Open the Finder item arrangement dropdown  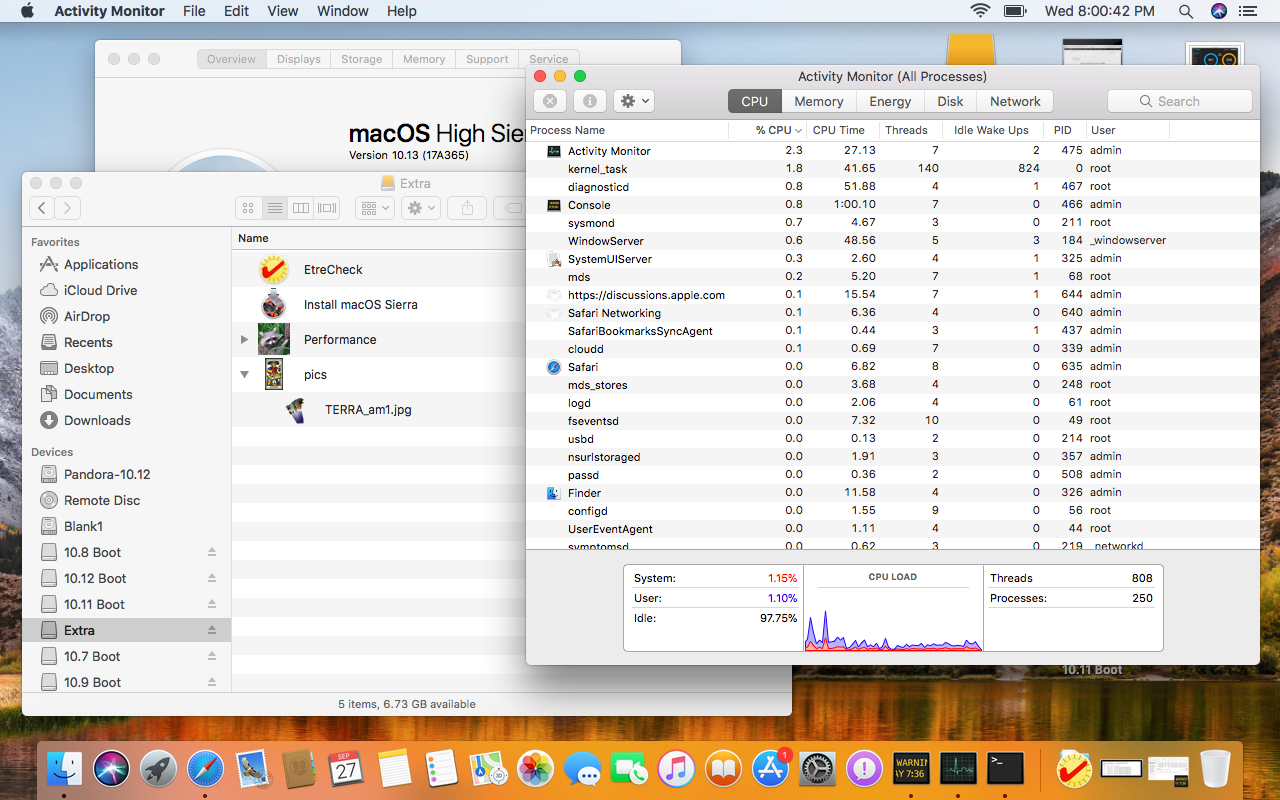coord(375,208)
